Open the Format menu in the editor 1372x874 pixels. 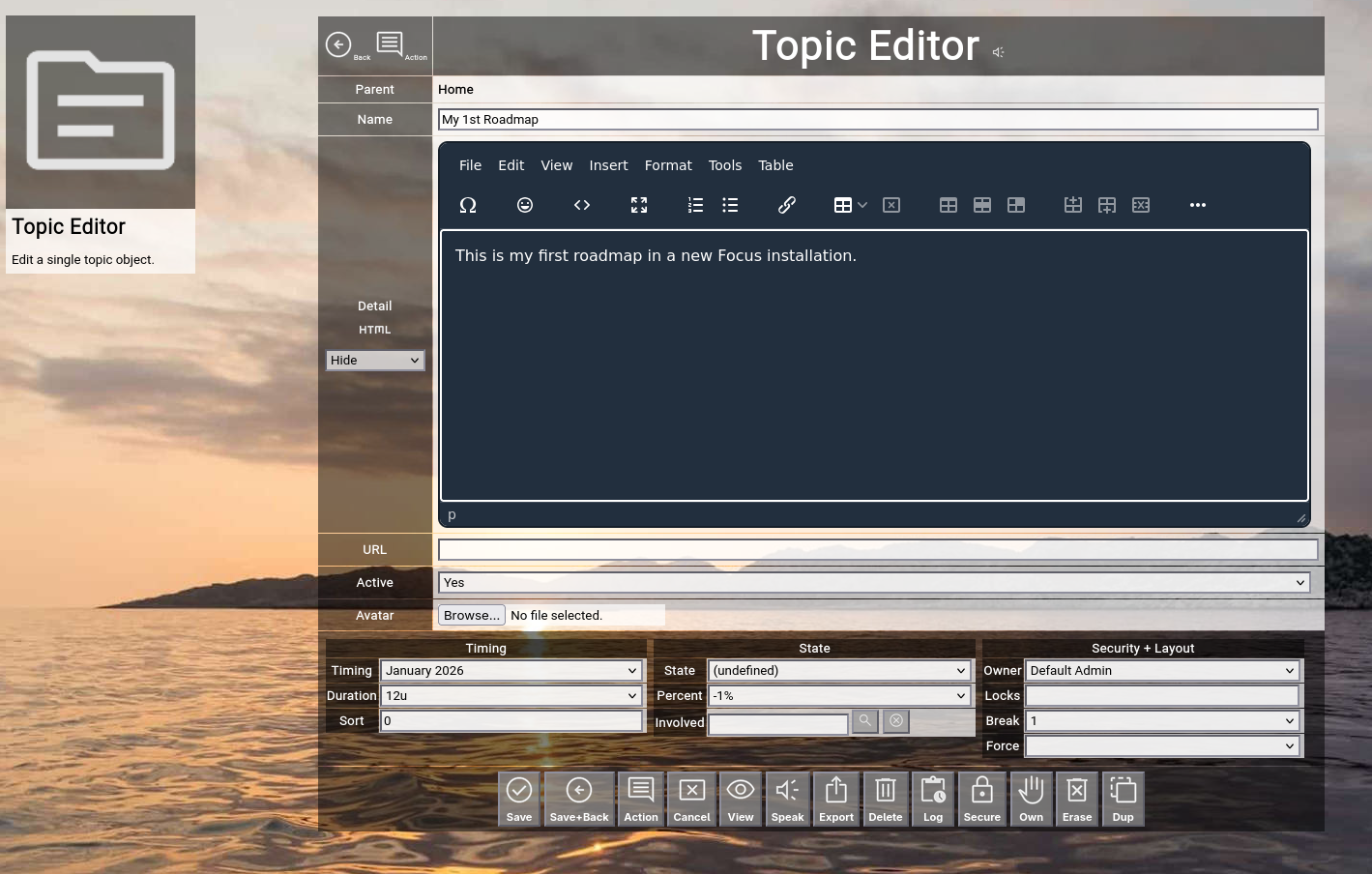(x=668, y=165)
